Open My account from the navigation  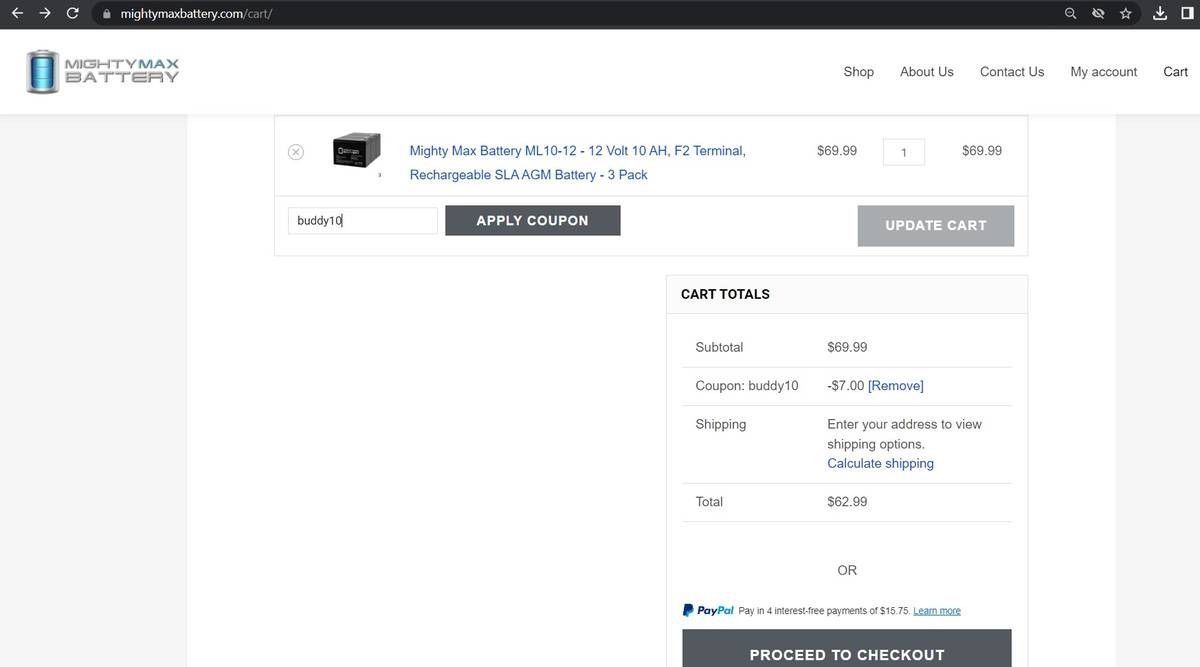[1103, 72]
